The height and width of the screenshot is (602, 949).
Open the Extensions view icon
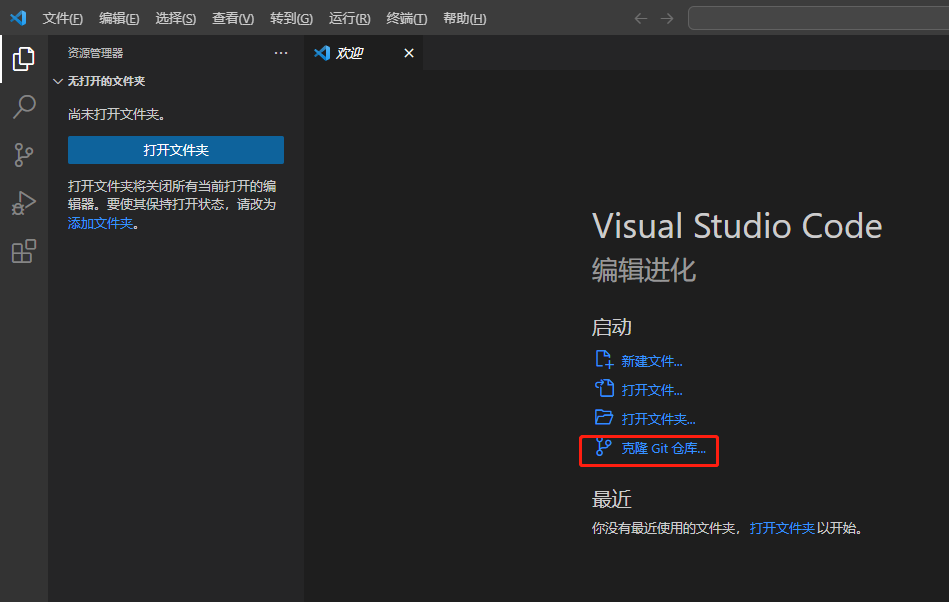pos(24,251)
